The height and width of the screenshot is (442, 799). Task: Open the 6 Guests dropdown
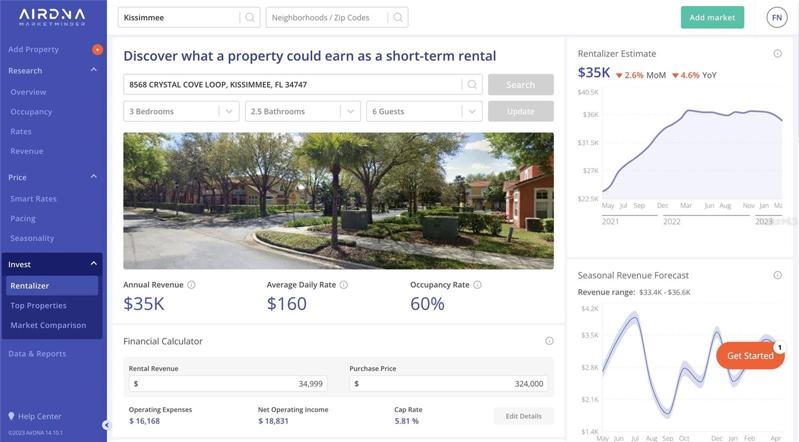tap(424, 111)
